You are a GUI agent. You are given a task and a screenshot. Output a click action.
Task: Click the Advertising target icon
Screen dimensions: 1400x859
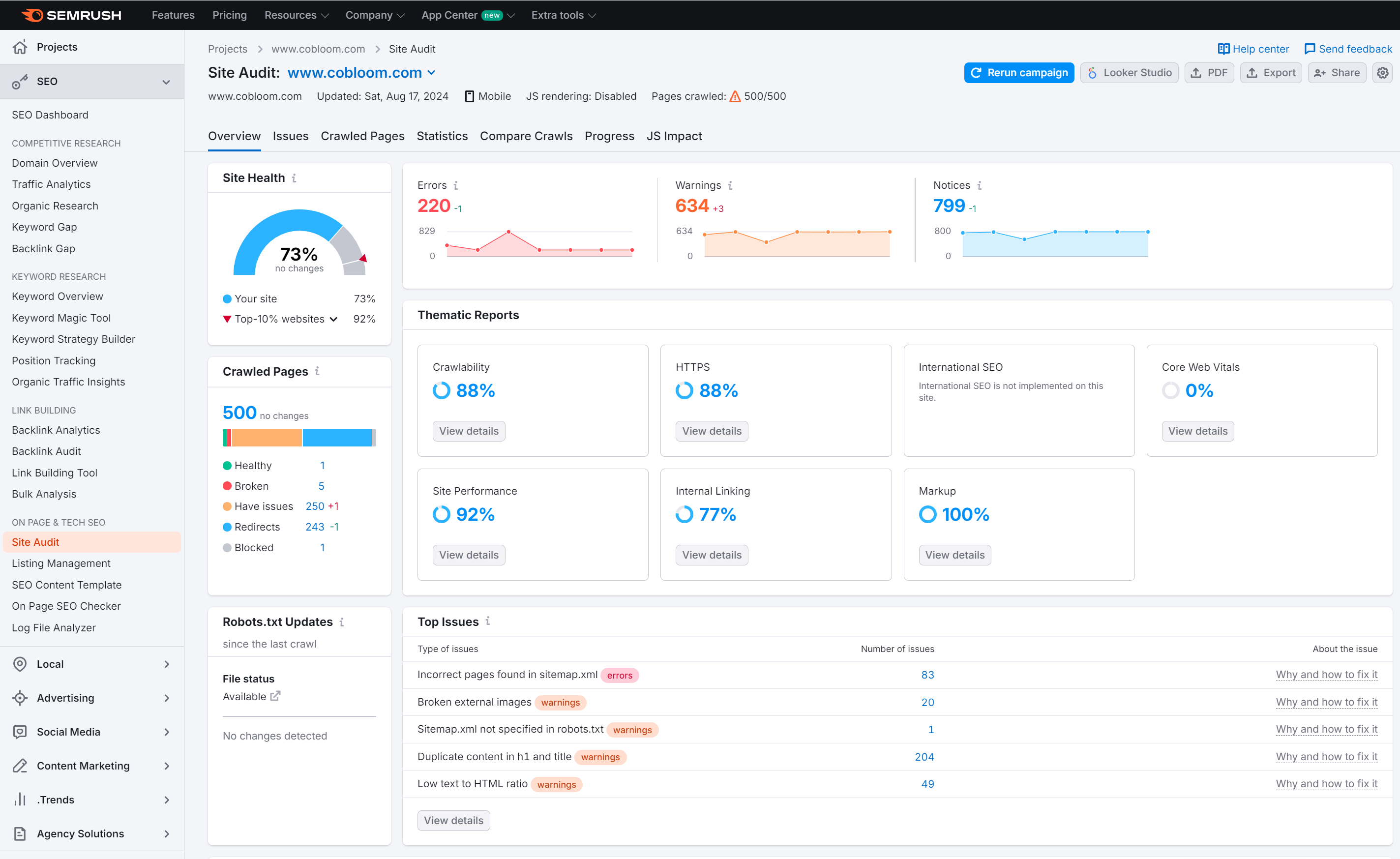pyautogui.click(x=20, y=698)
